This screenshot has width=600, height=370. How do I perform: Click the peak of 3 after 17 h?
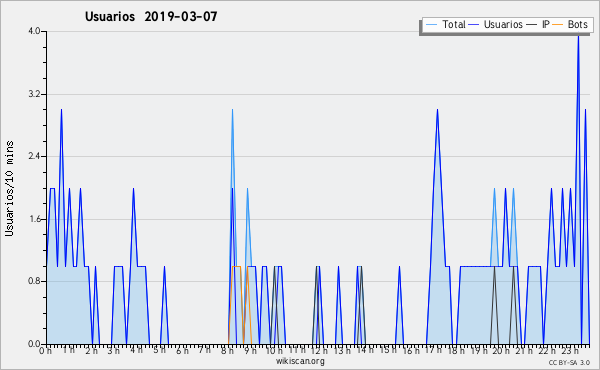click(x=437, y=111)
